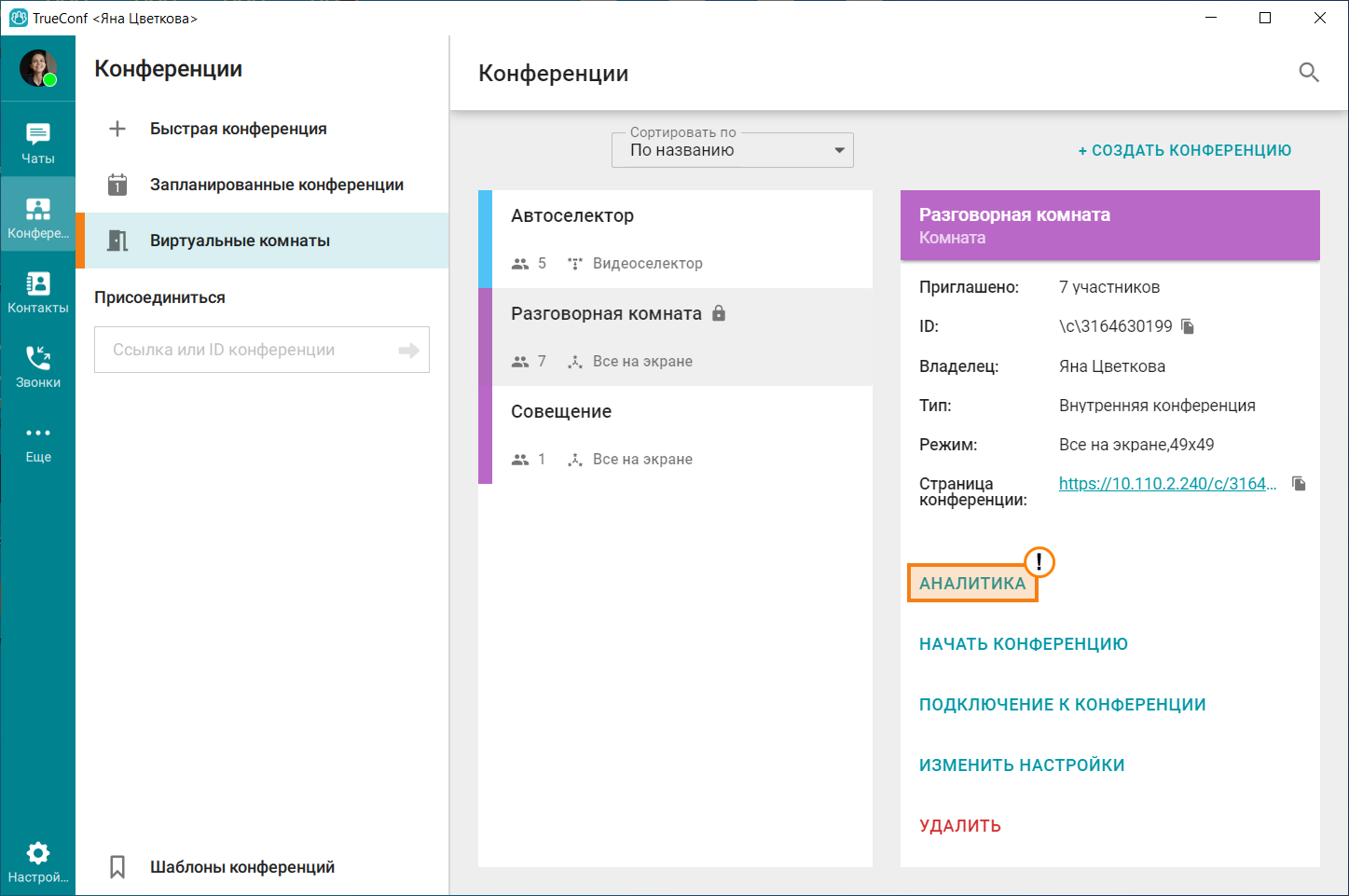Screen dimensions: 1349x896
Task: Click the join arrow in conference ID field
Action: click(x=408, y=350)
